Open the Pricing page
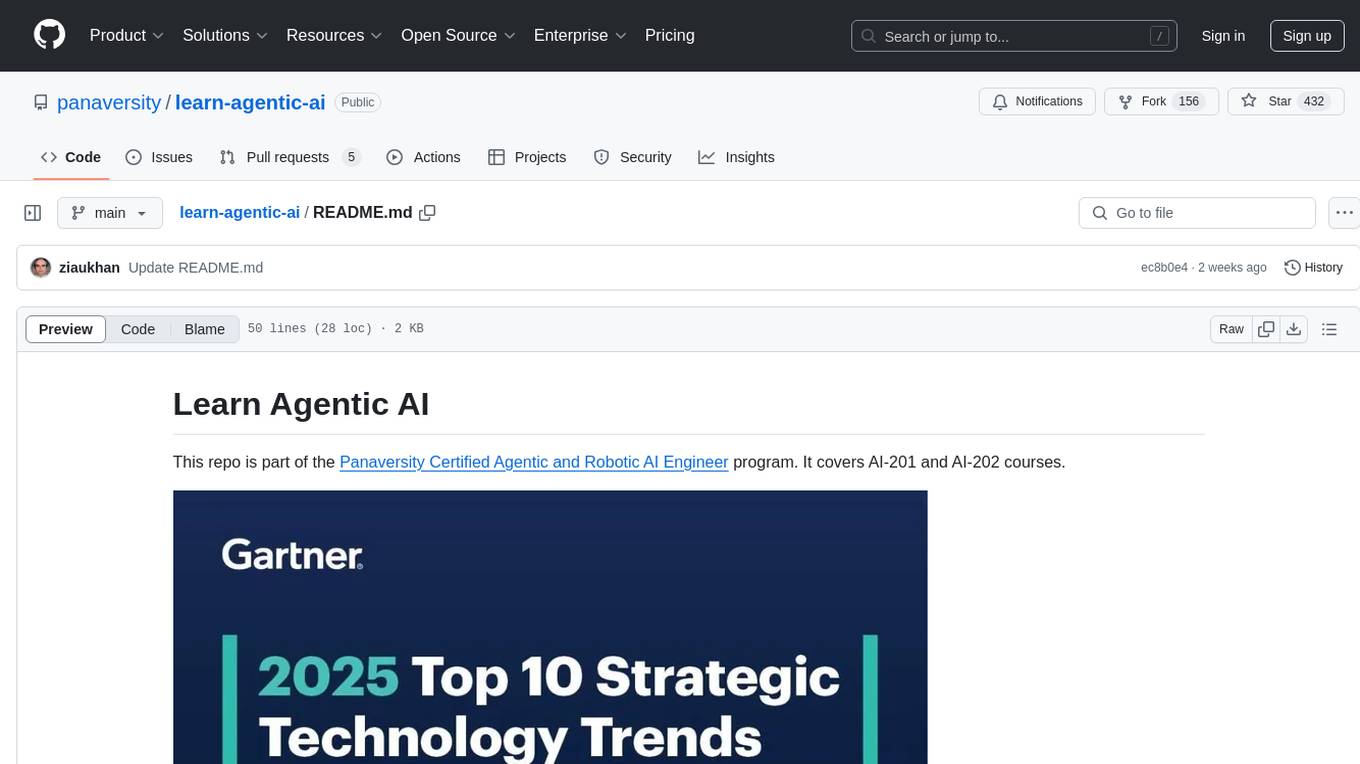 pyautogui.click(x=670, y=35)
